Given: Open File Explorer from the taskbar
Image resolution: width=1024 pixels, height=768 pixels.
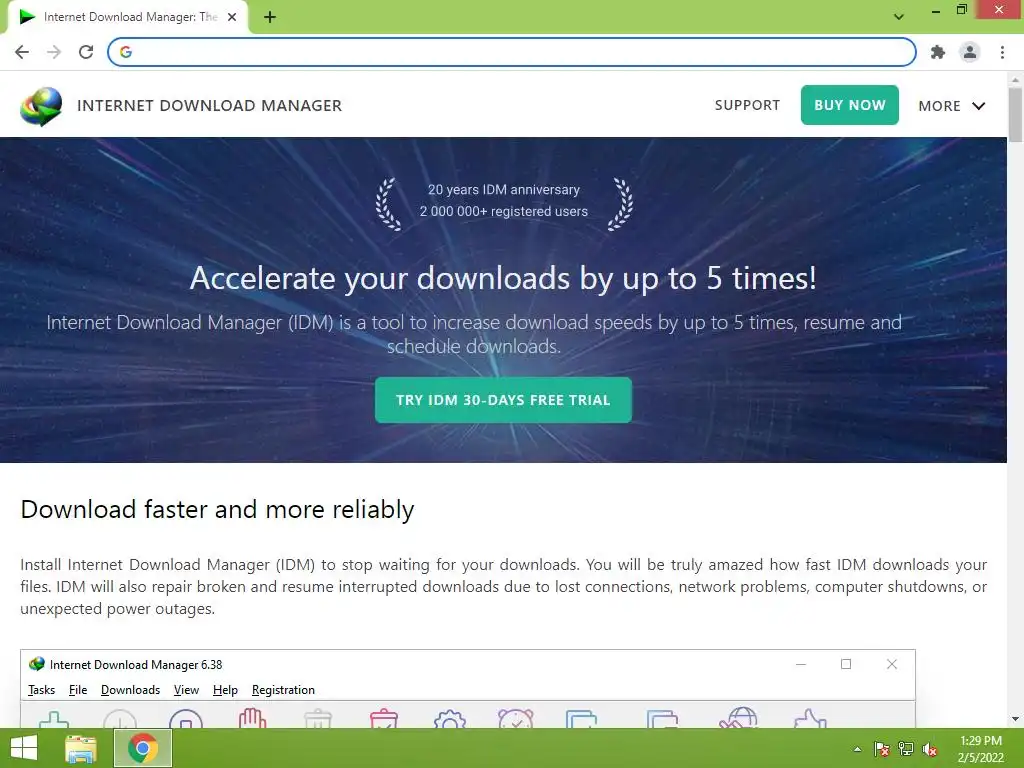Looking at the screenshot, I should (x=81, y=748).
